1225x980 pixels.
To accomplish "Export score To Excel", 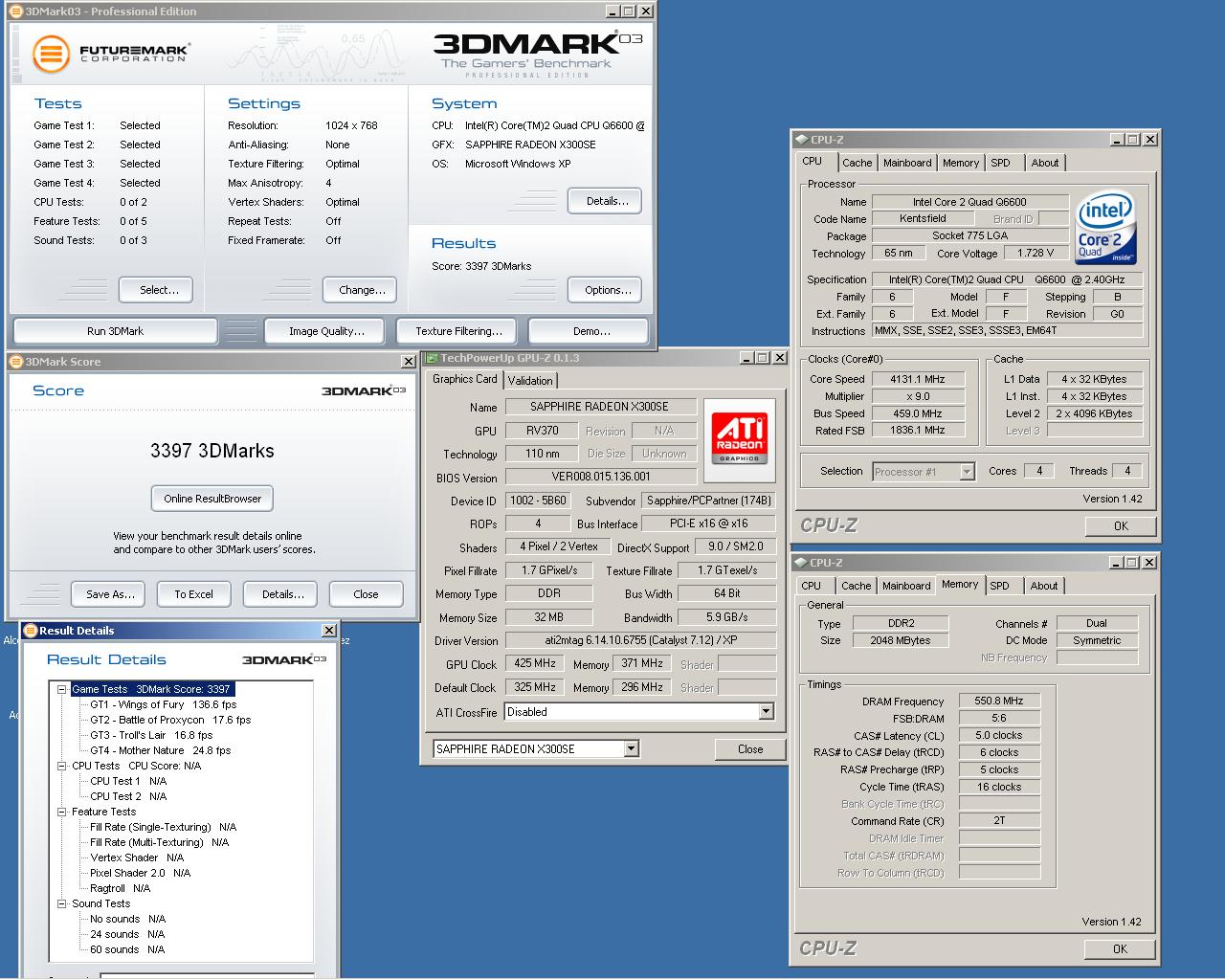I will tap(193, 594).
